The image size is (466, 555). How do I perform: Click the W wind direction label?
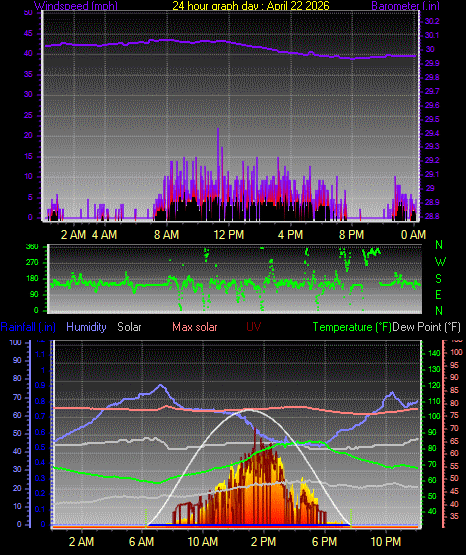point(440,262)
